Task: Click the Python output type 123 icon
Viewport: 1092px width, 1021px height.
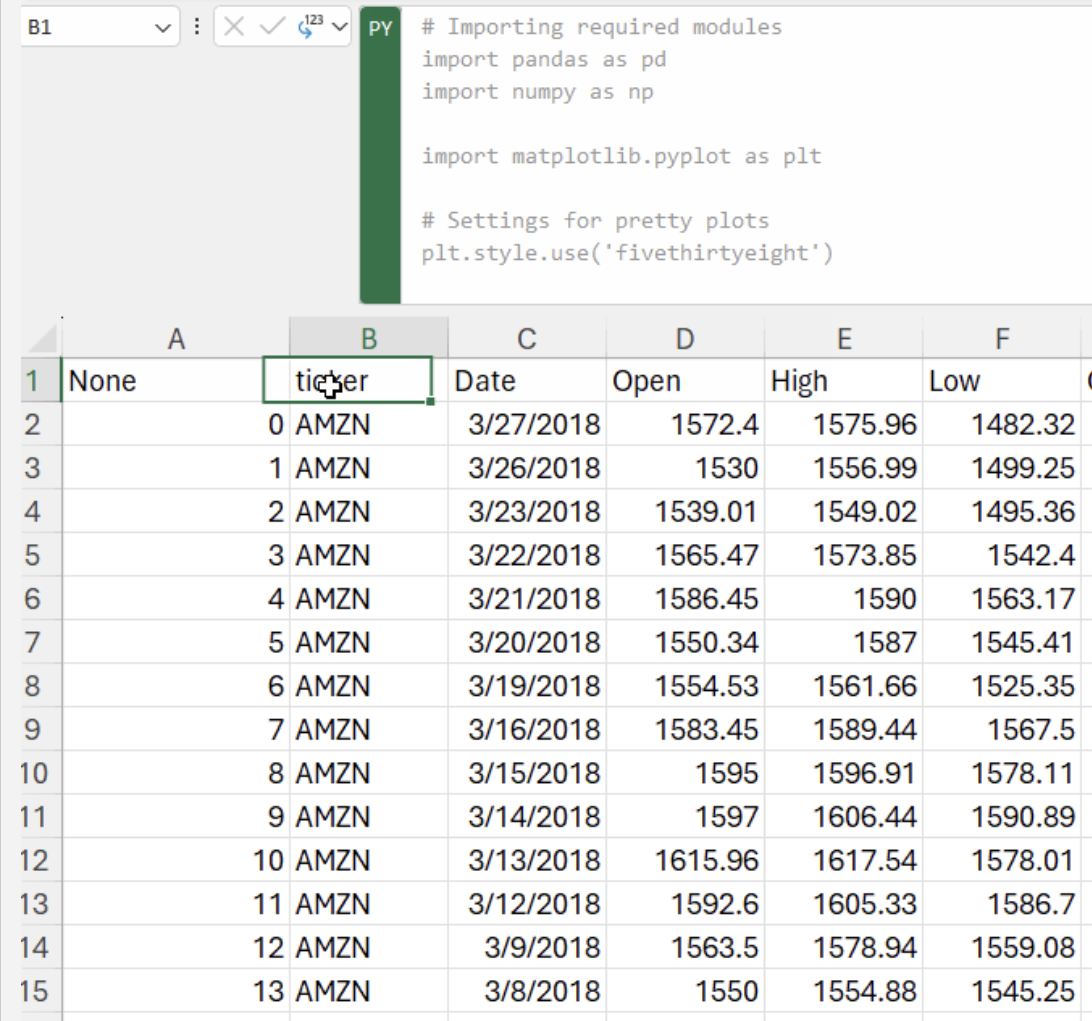Action: click(x=308, y=26)
